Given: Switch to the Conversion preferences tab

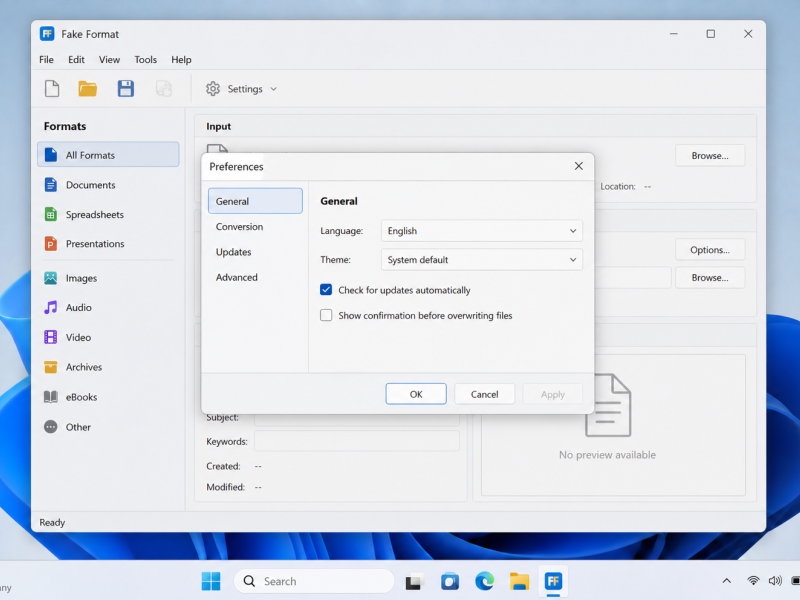Looking at the screenshot, I should pos(255,227).
